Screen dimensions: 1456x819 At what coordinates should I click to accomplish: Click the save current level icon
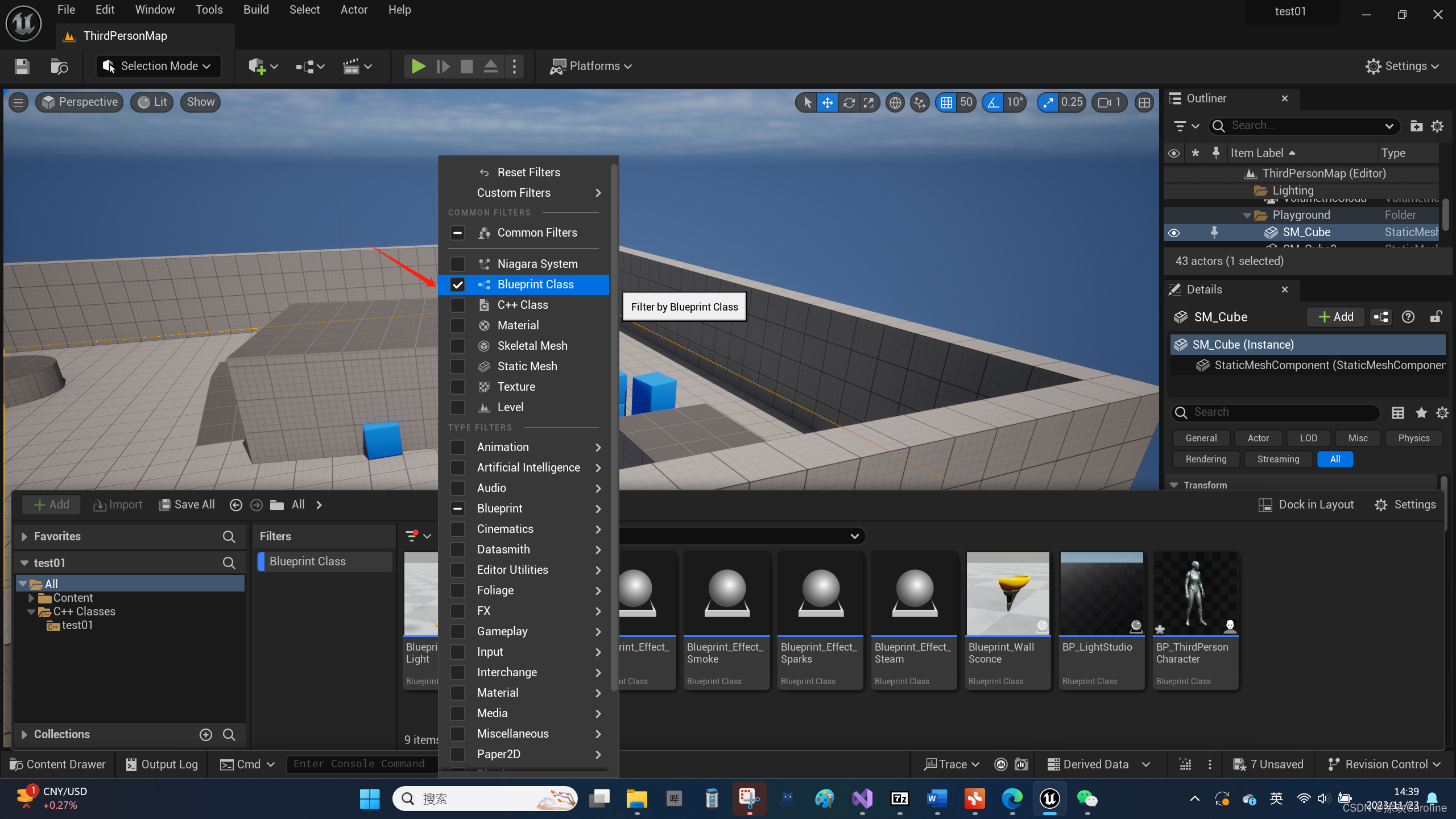(22, 66)
